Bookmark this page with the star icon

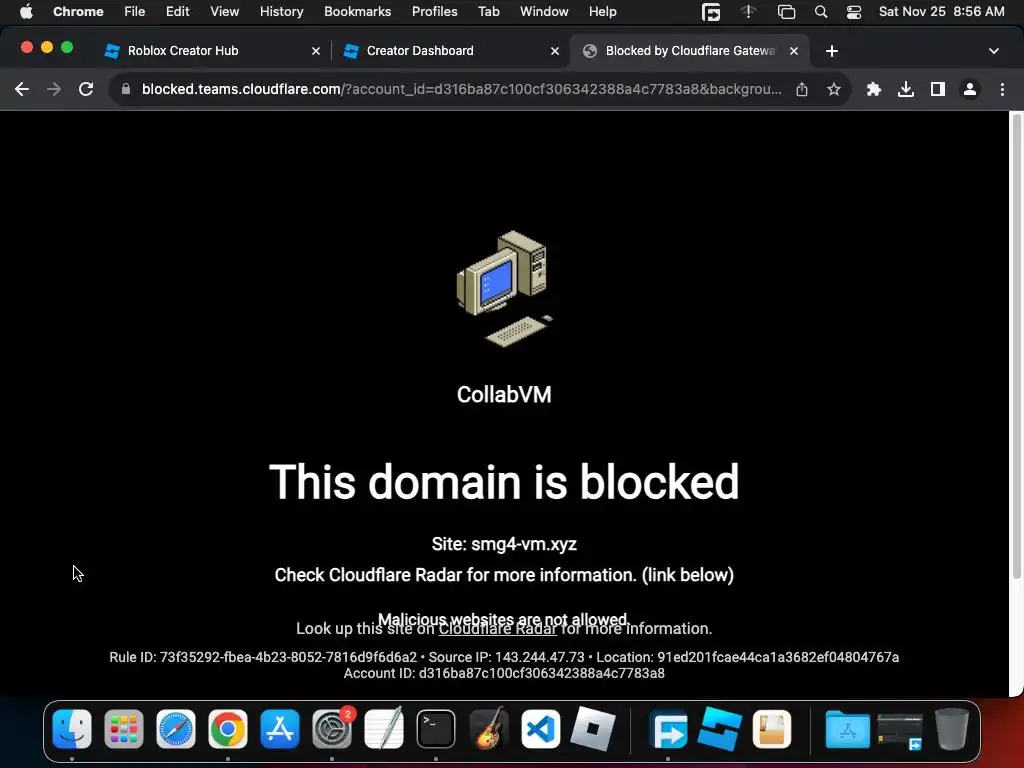pos(833,89)
